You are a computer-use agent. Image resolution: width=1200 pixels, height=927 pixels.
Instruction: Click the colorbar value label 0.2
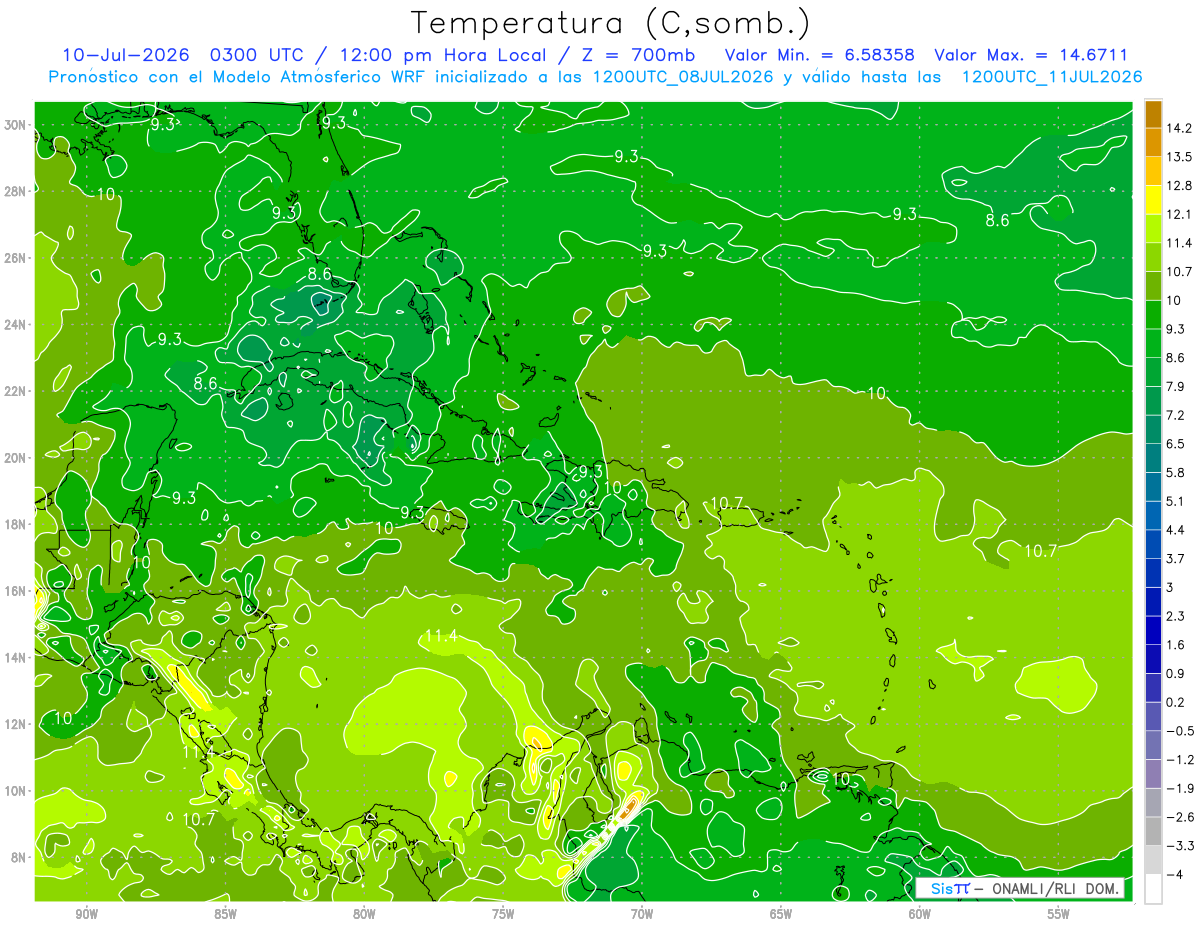(1173, 702)
